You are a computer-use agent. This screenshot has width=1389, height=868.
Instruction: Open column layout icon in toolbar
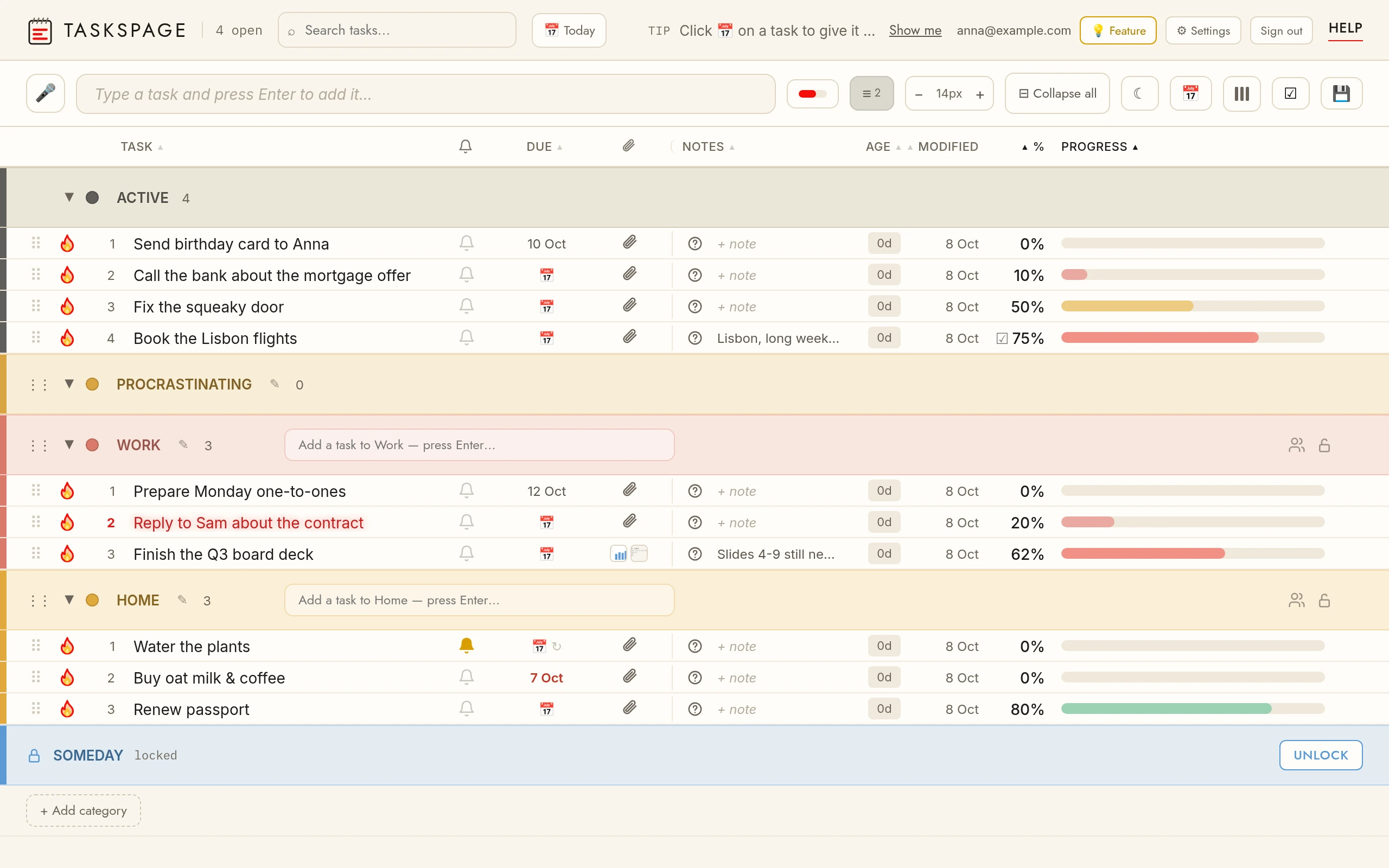[x=1241, y=93]
